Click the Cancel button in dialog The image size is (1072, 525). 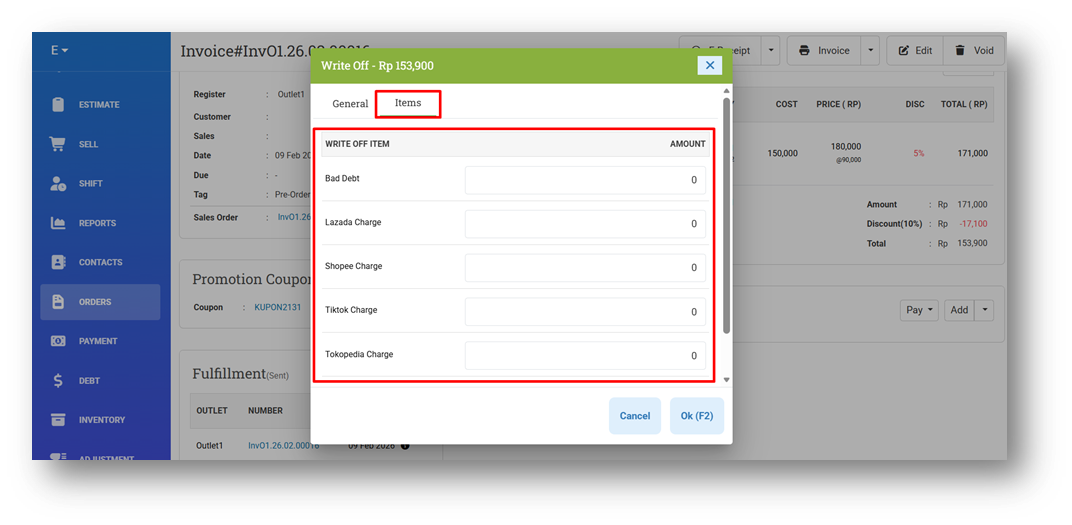pyautogui.click(x=635, y=416)
